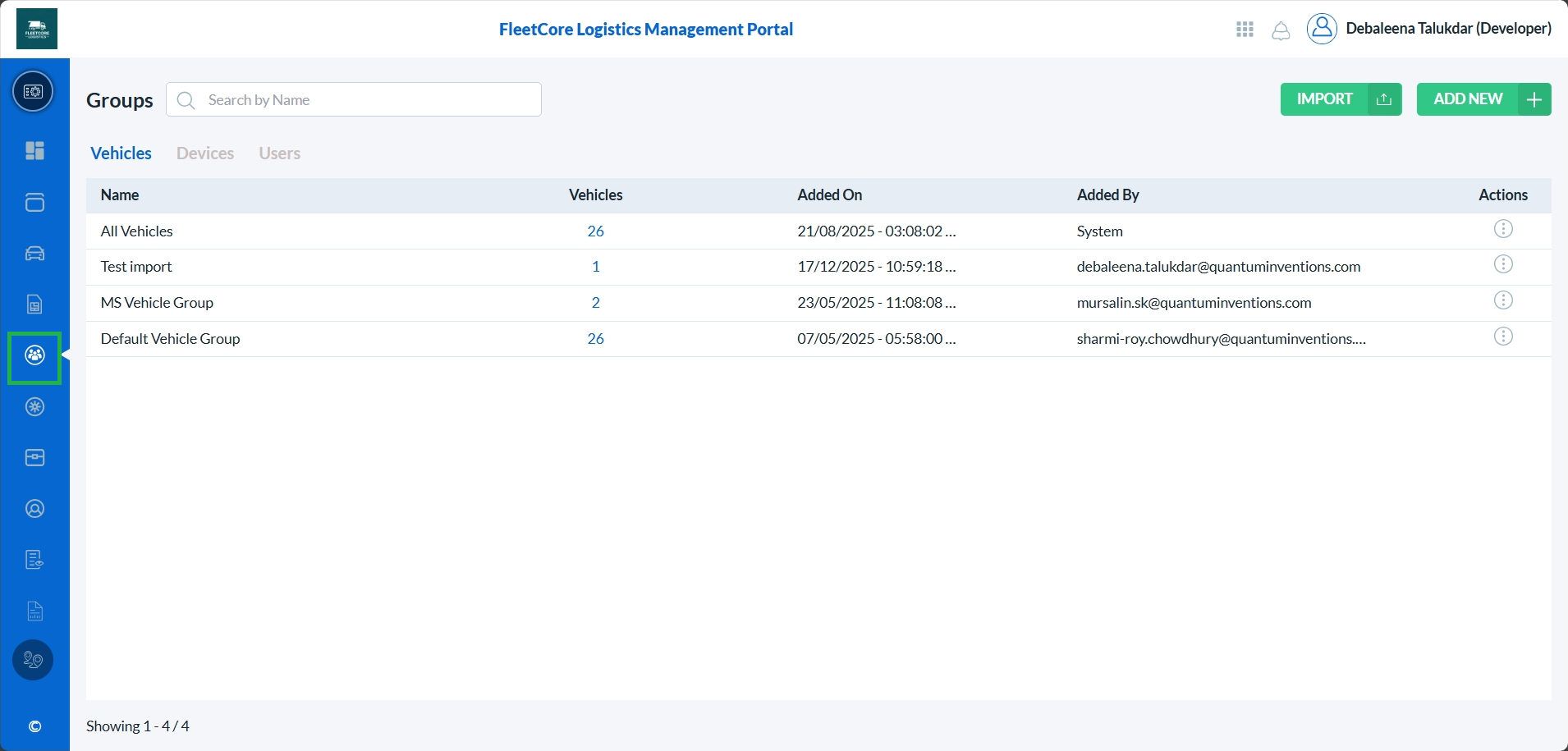This screenshot has width=1568, height=751.
Task: Open the map location pins icon
Action: tap(33, 660)
